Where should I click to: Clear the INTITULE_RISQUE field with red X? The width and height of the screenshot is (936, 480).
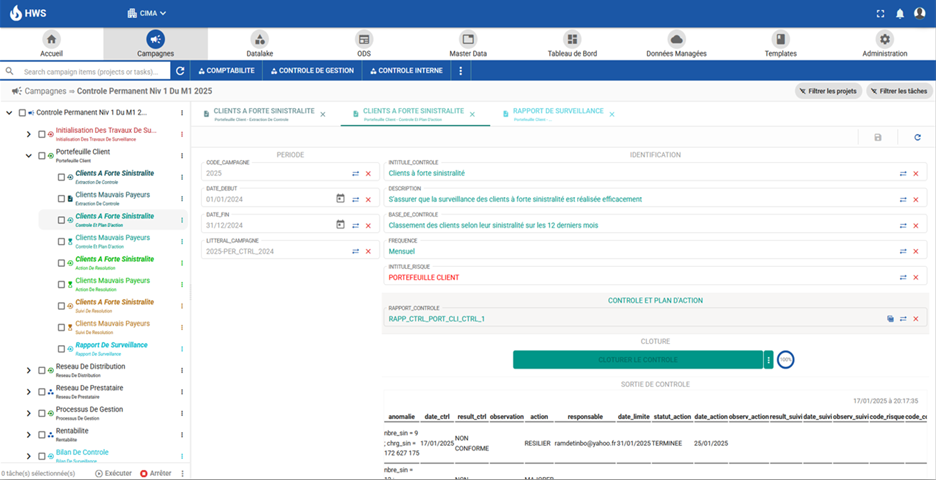click(915, 277)
